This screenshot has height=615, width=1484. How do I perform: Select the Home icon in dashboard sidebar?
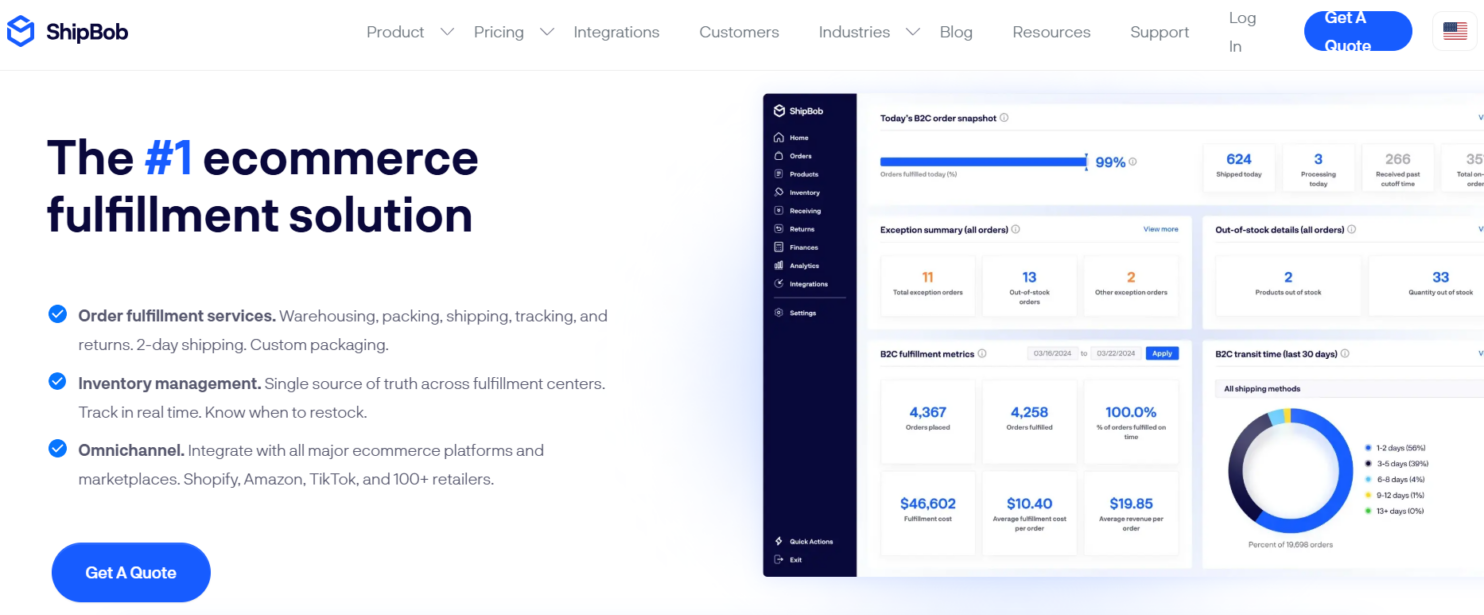click(780, 137)
